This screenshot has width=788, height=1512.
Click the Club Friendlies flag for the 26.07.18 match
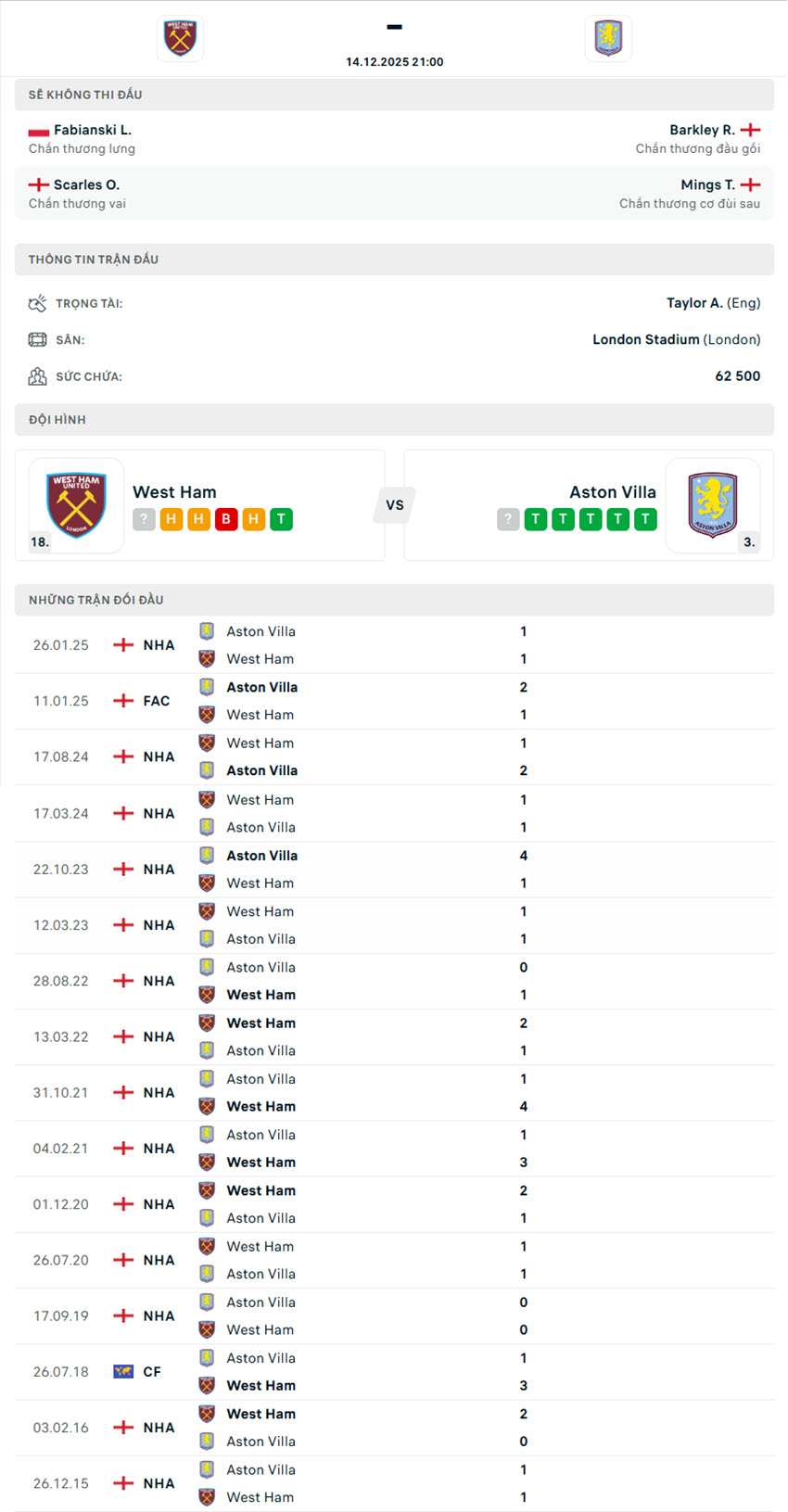click(121, 1371)
